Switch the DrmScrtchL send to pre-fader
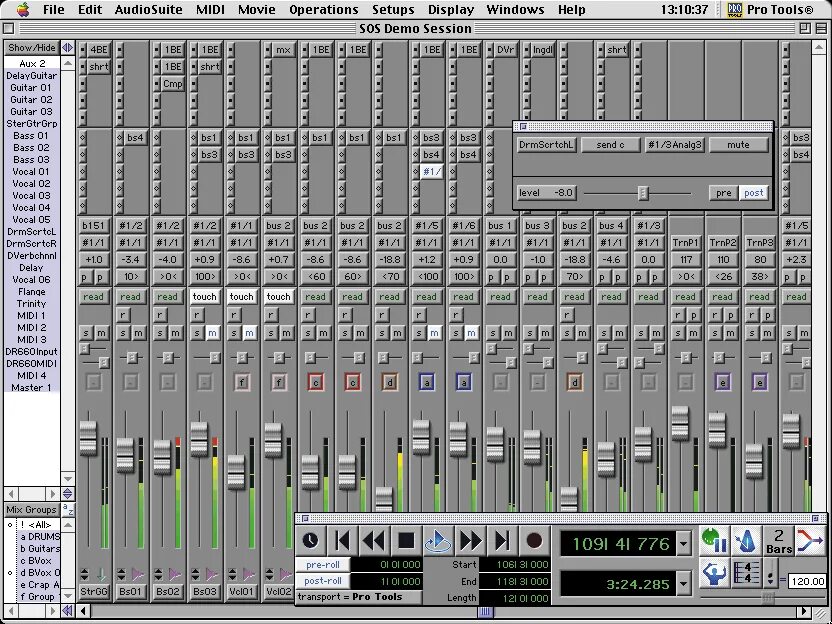Screen dimensions: 832x624 click(723, 192)
